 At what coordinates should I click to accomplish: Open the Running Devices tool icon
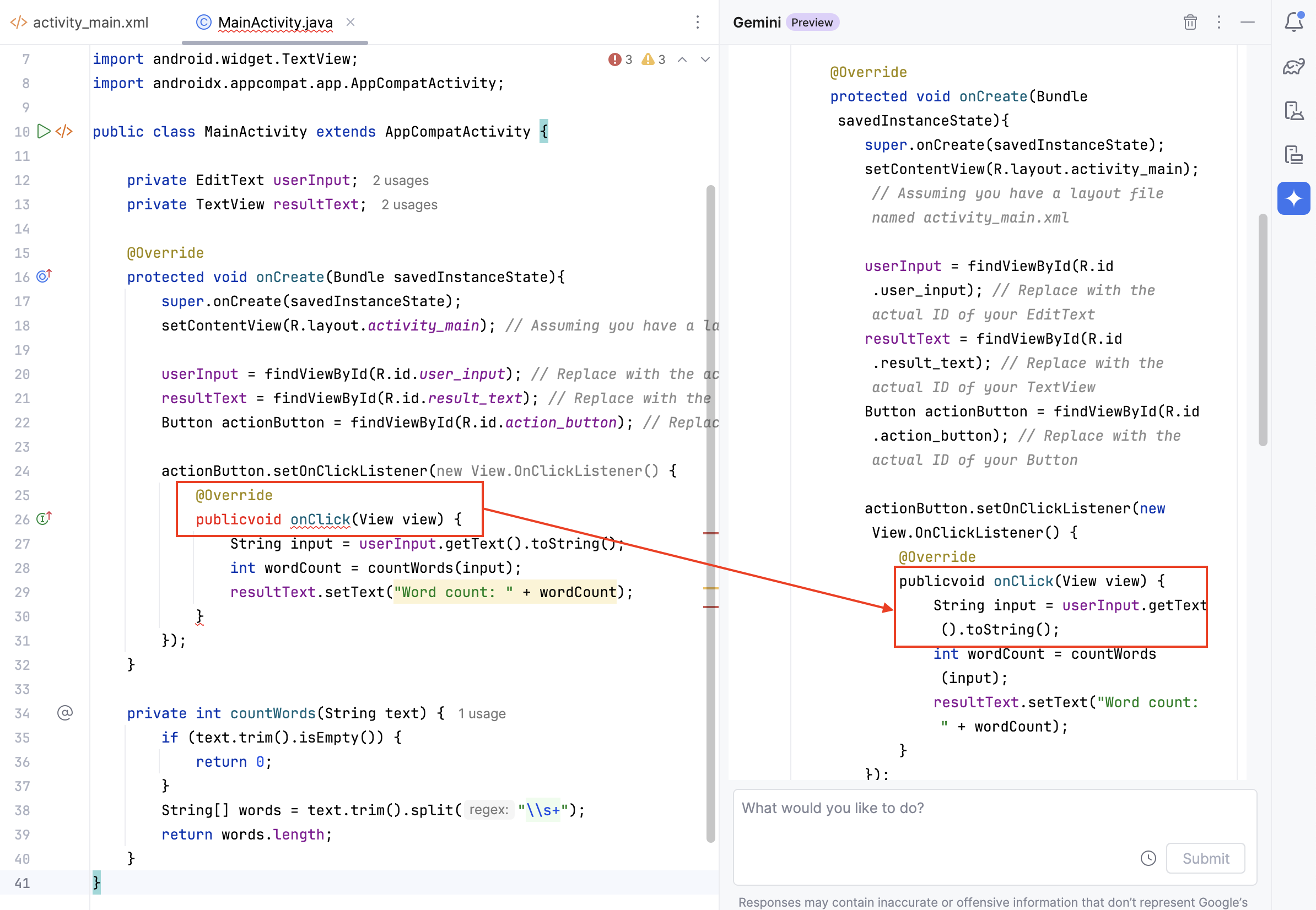pos(1293,155)
